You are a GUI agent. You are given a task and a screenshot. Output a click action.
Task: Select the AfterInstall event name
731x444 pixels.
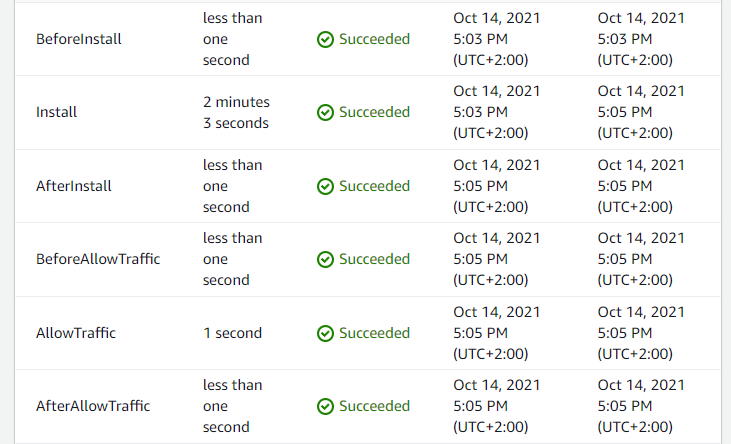point(74,186)
